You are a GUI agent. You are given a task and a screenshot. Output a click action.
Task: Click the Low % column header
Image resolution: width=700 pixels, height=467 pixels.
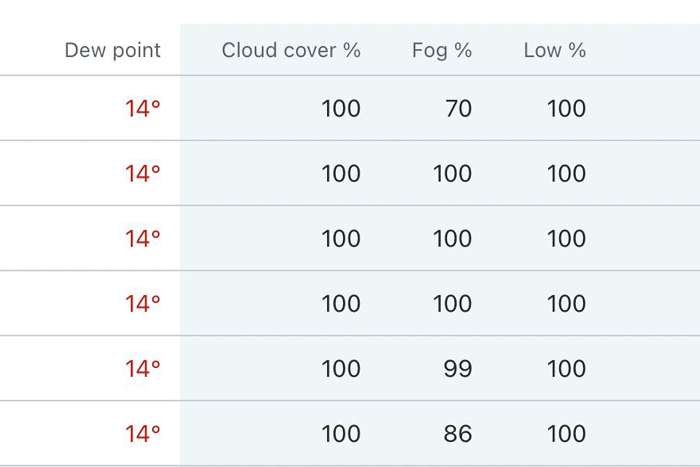[x=554, y=50]
